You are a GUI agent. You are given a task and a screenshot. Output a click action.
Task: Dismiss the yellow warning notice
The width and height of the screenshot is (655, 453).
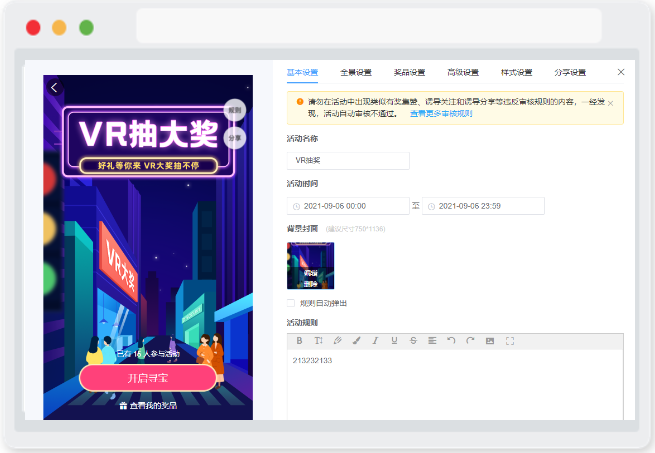click(610, 103)
